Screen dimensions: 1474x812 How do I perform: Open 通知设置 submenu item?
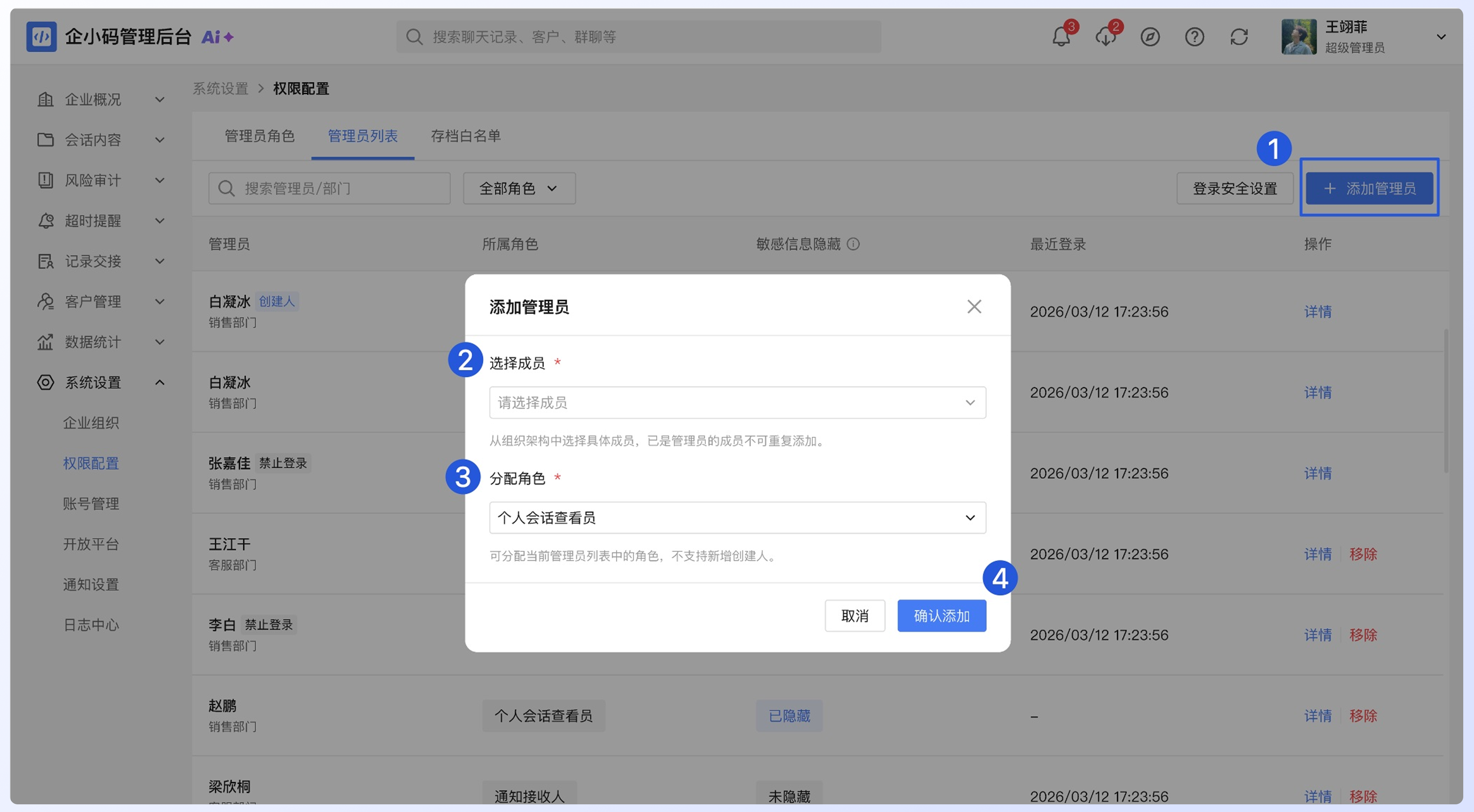point(91,585)
